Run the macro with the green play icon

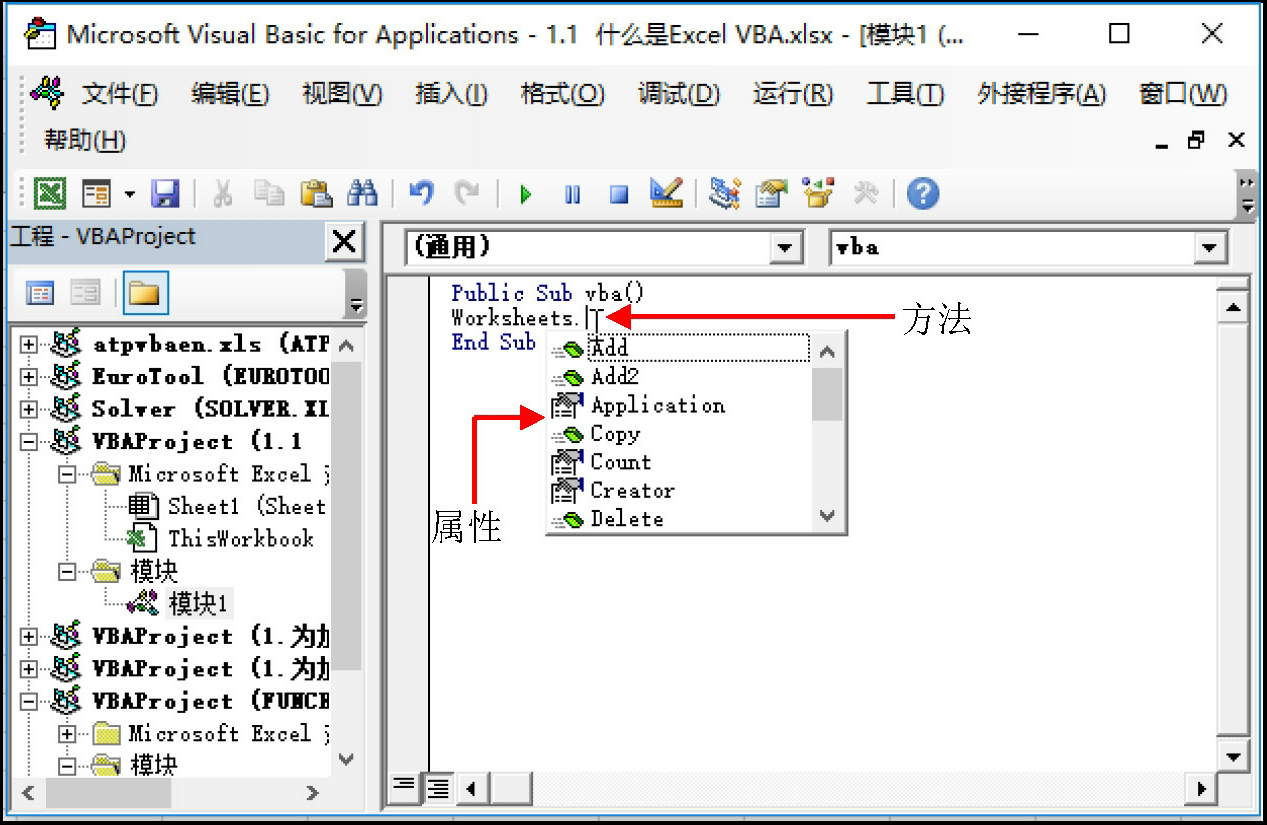(525, 194)
